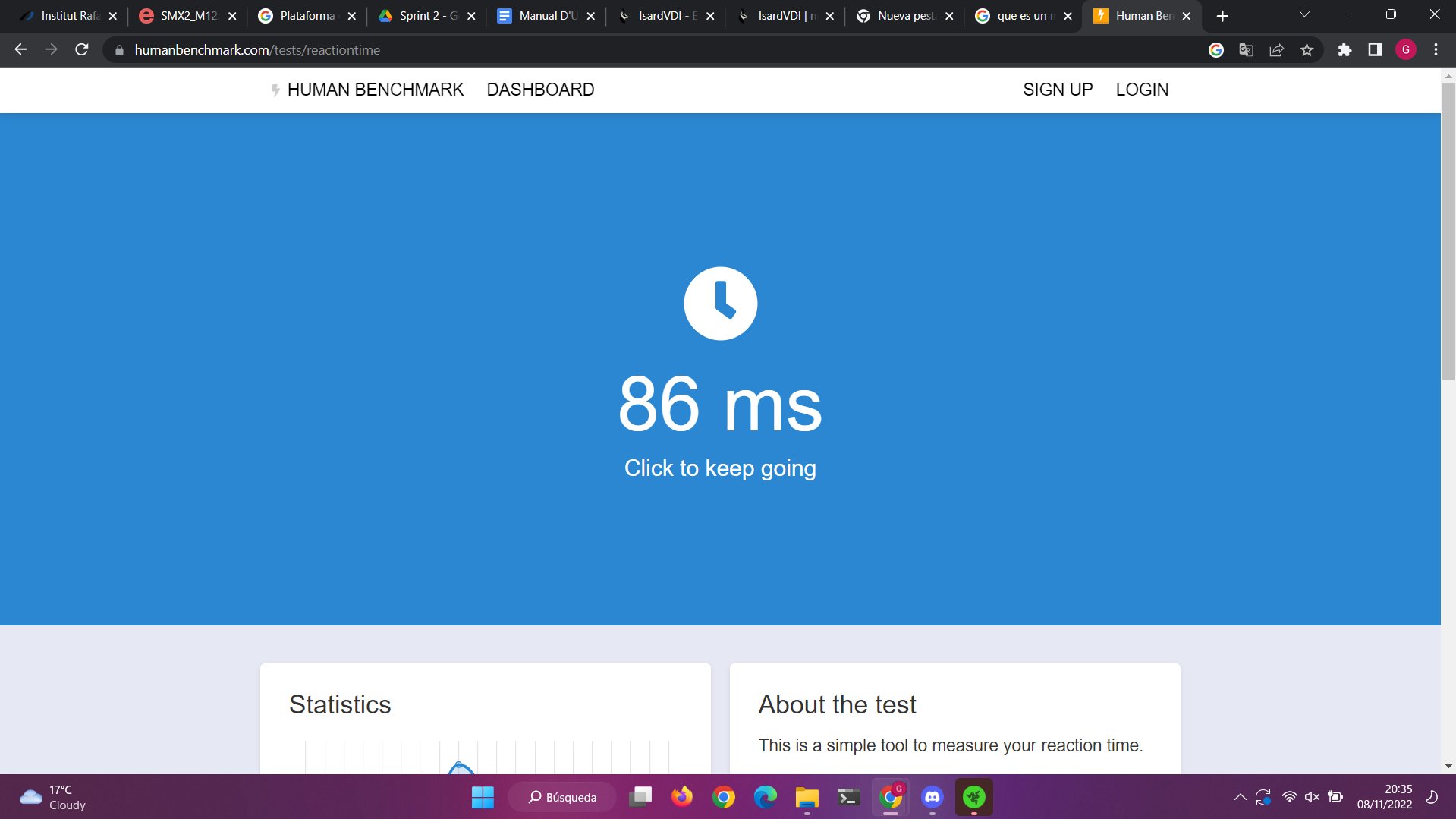Viewport: 1456px width, 819px height.
Task: Open the Chrome window with the G profile badge
Action: click(x=891, y=797)
